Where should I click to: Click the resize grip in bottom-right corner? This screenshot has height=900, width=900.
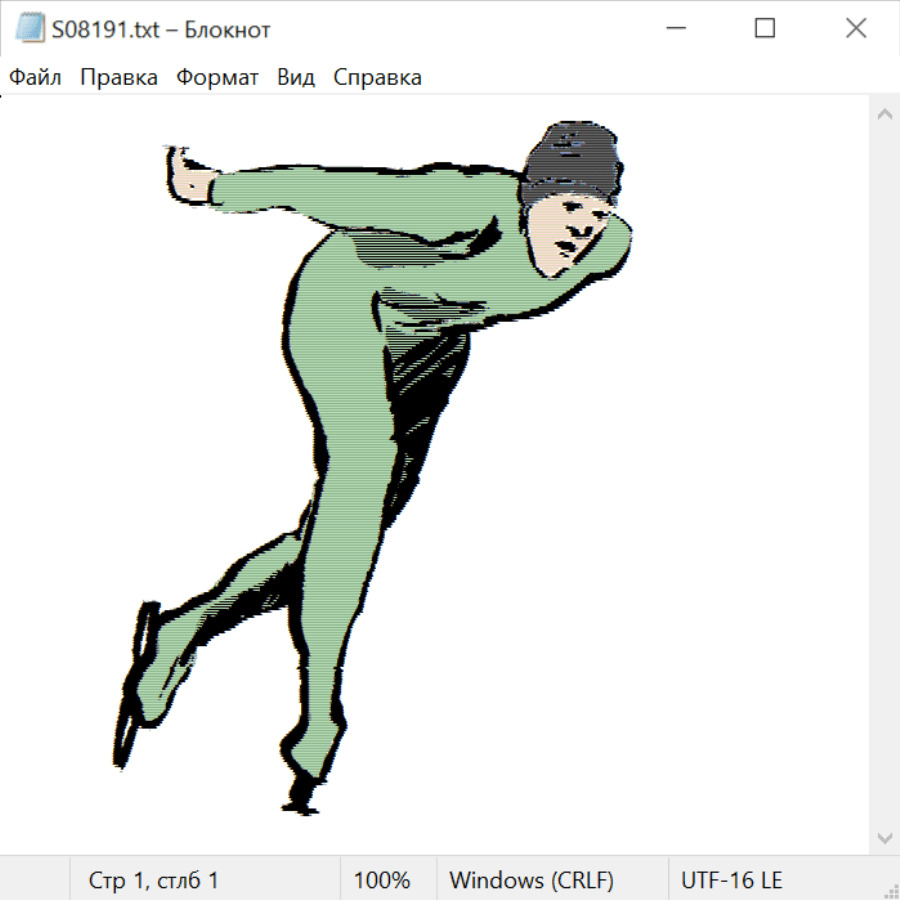click(891, 891)
